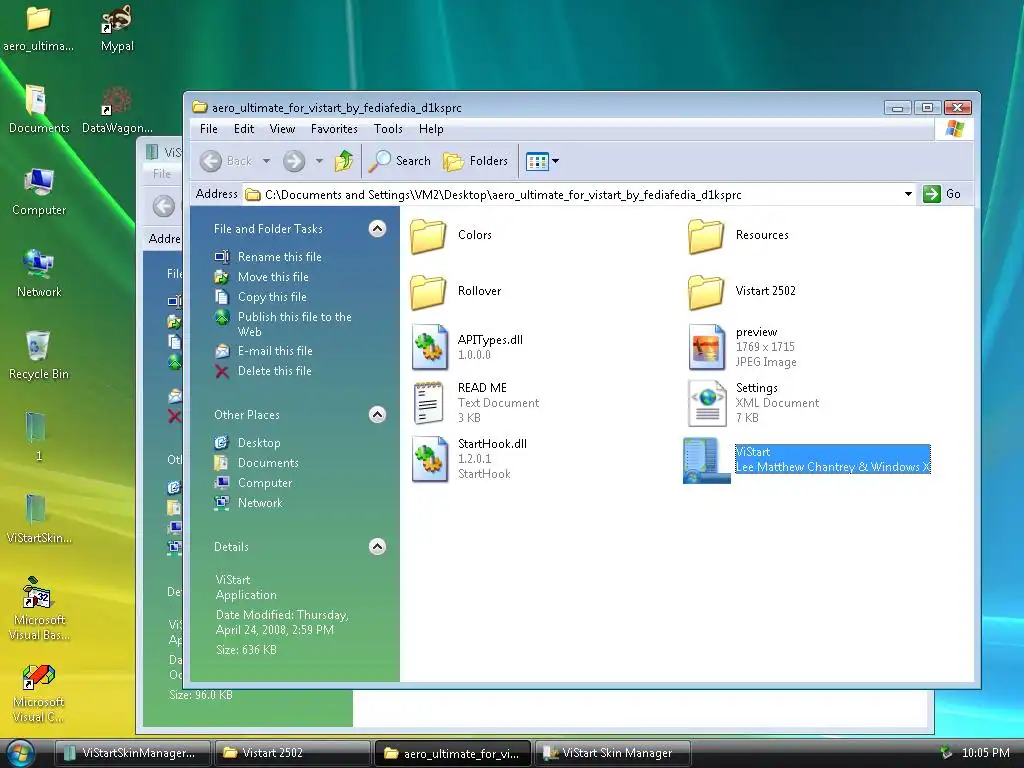Image resolution: width=1024 pixels, height=768 pixels.
Task: Select the ViStartSkin desktop icon
Action: tap(39, 519)
